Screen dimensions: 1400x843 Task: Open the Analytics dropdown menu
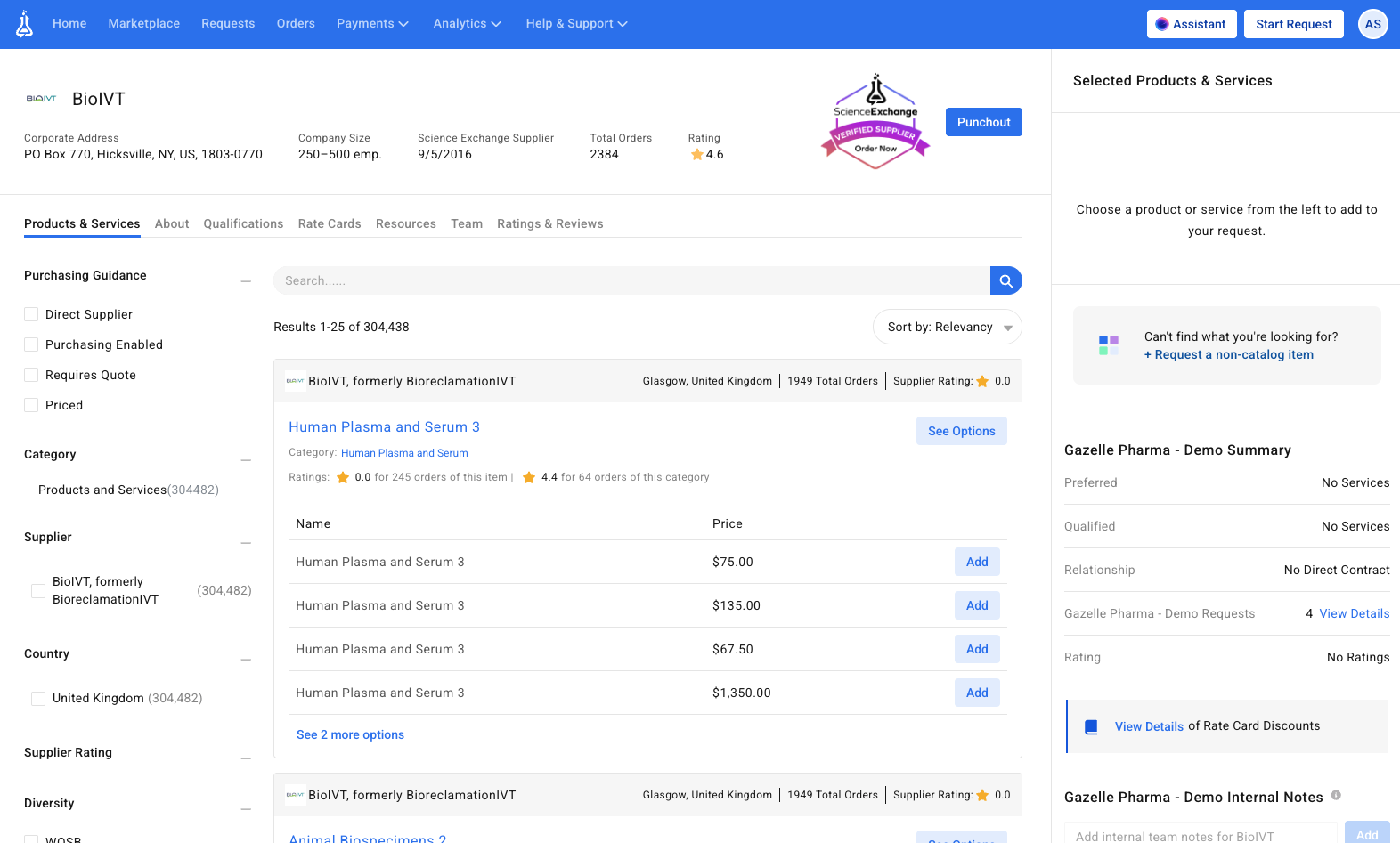tap(467, 24)
